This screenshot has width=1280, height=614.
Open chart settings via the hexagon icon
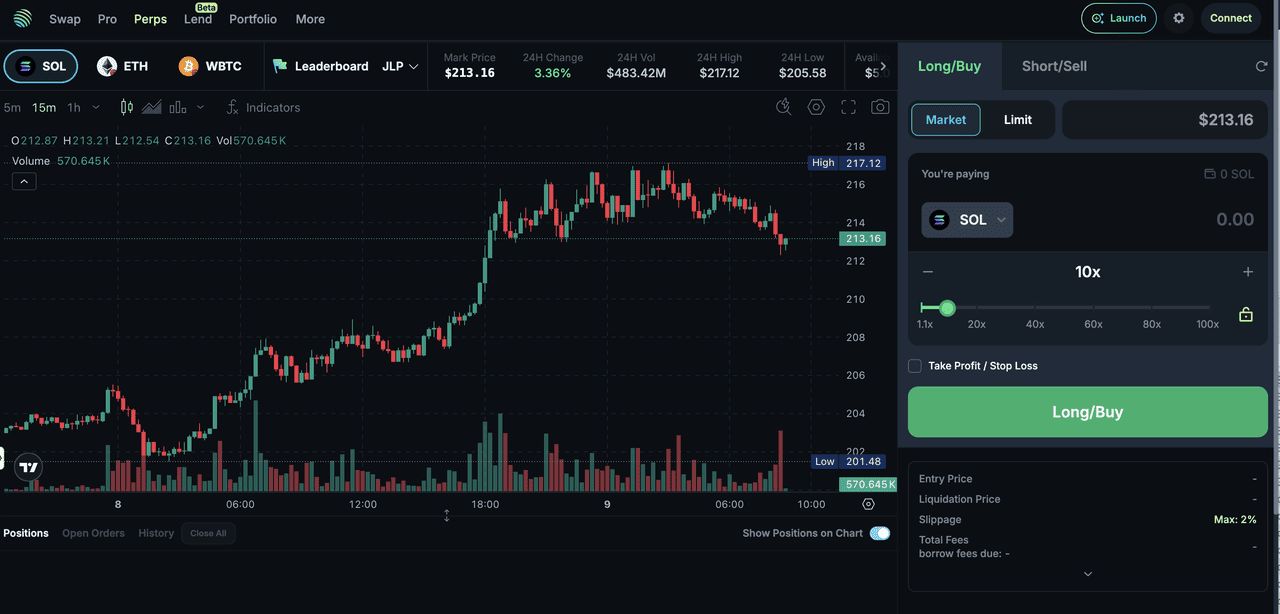point(816,106)
